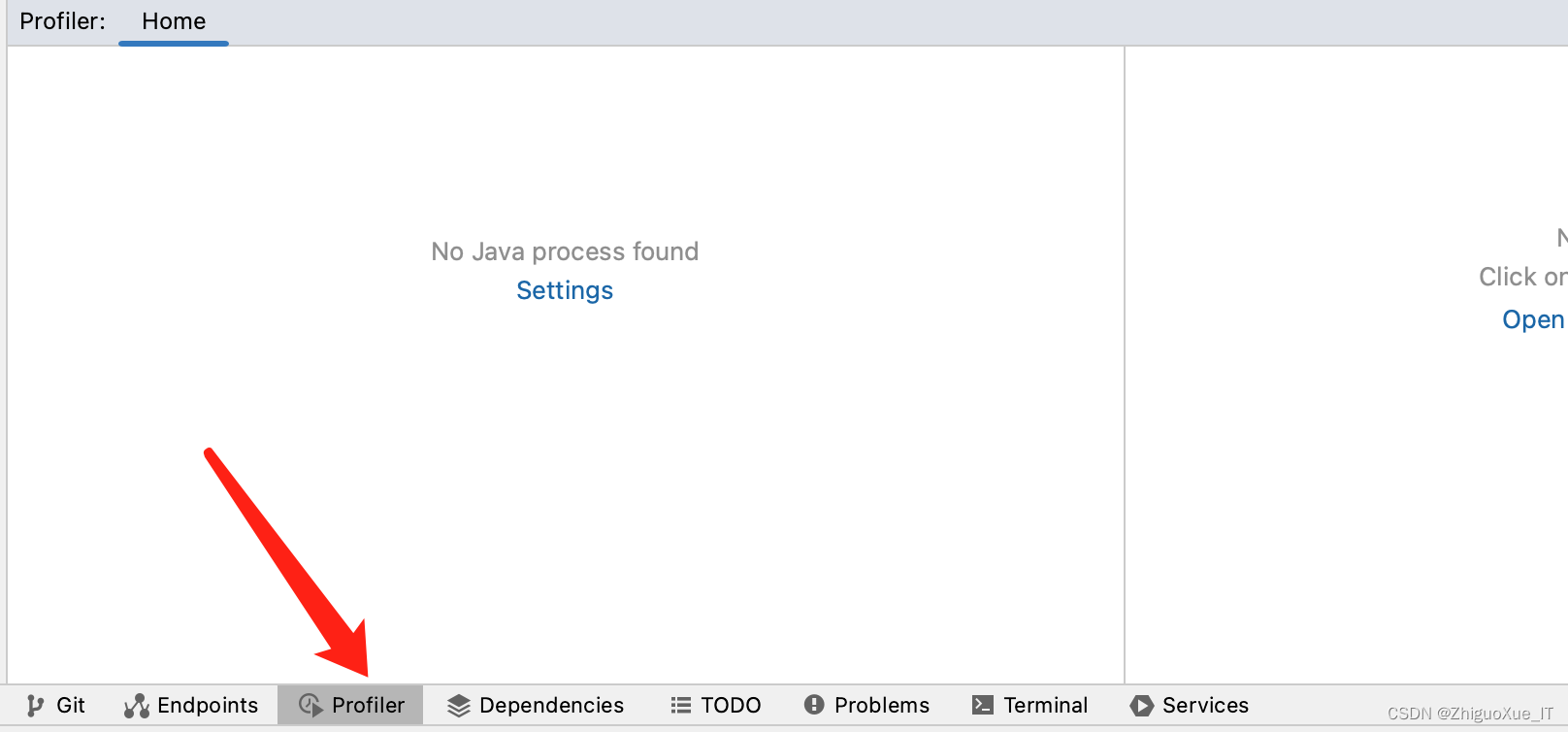Open the Git tool window
The image size is (1568, 732).
coord(55,705)
